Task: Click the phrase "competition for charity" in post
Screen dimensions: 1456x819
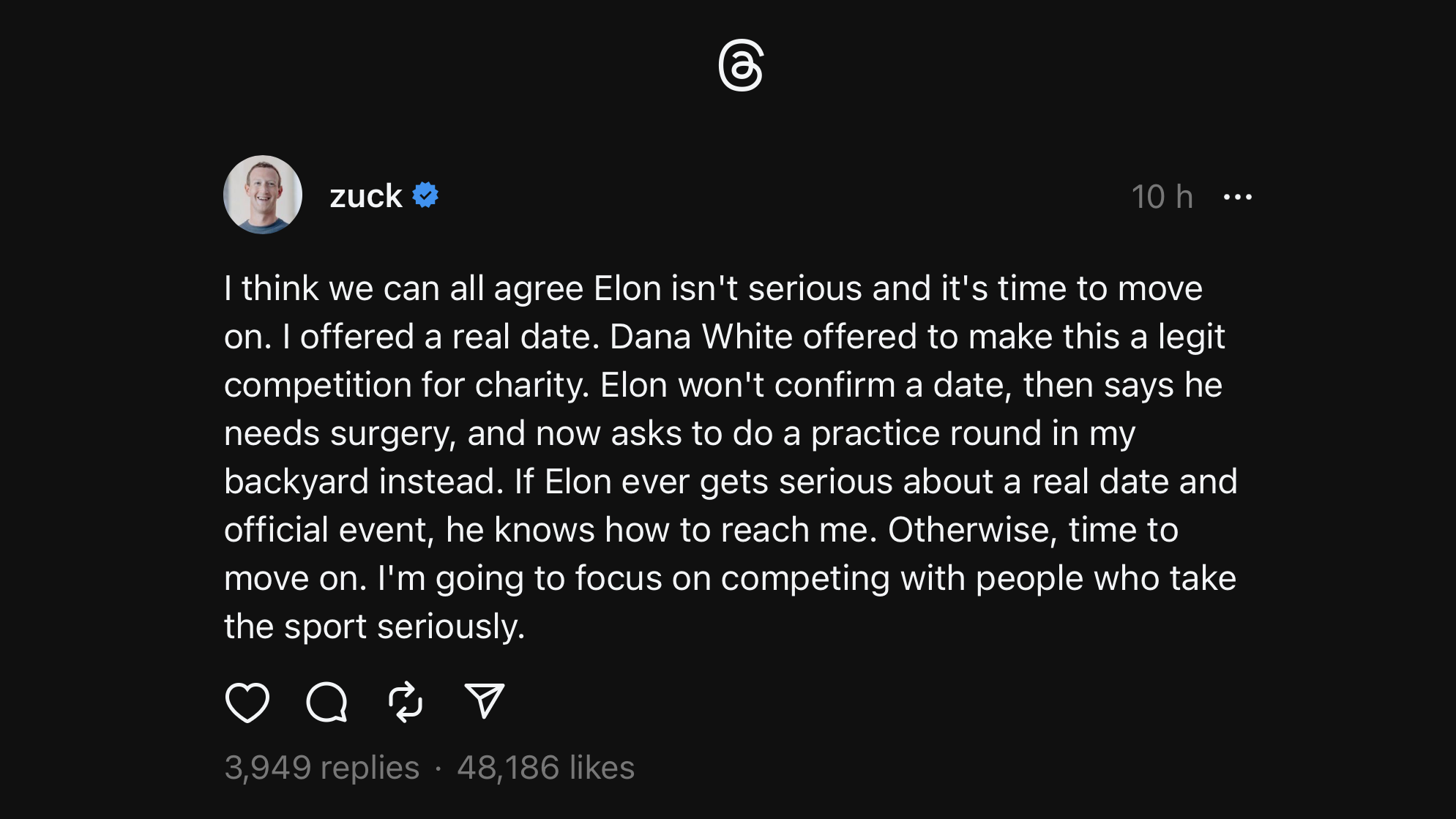Action: click(x=406, y=385)
